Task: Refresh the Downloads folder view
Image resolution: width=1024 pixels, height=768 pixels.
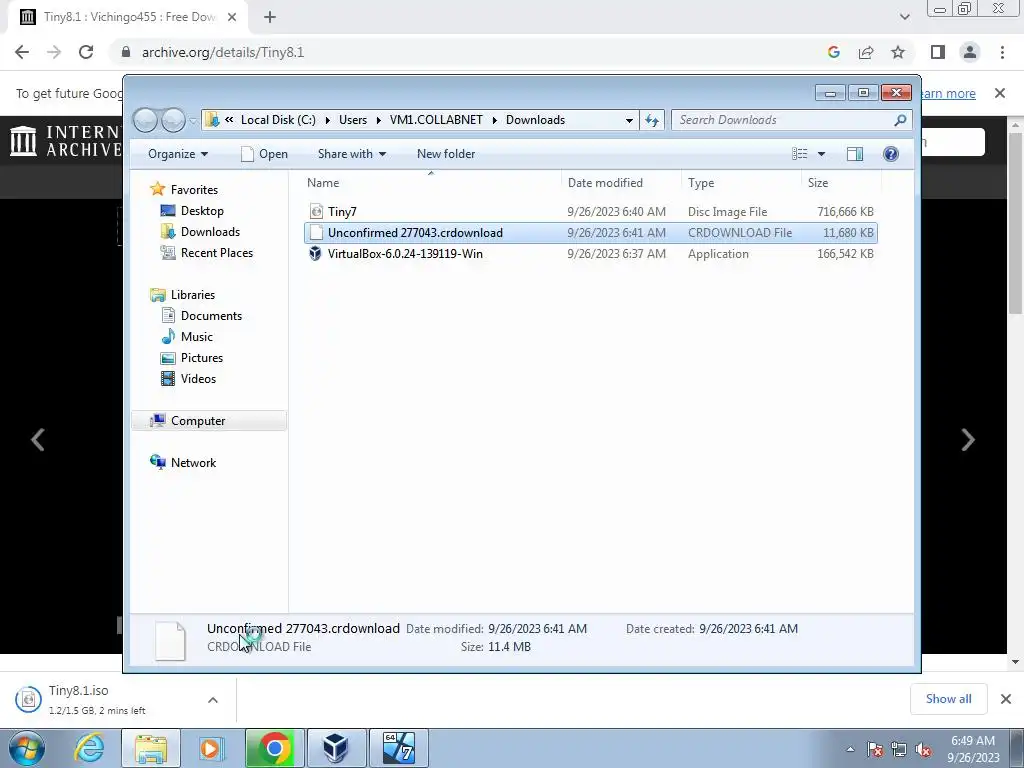Action: (x=652, y=120)
